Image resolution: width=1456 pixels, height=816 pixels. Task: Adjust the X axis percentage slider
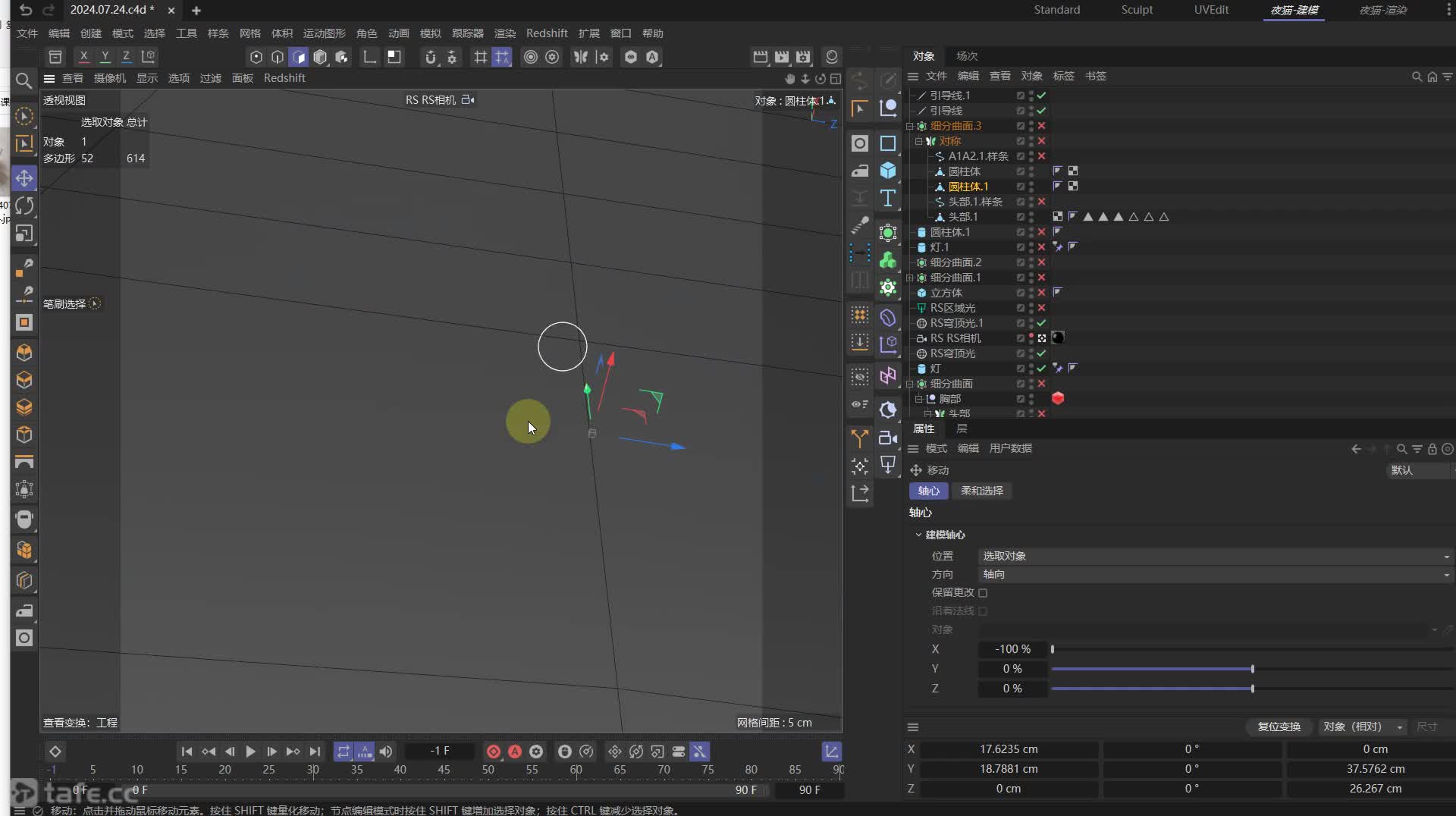[x=1251, y=649]
